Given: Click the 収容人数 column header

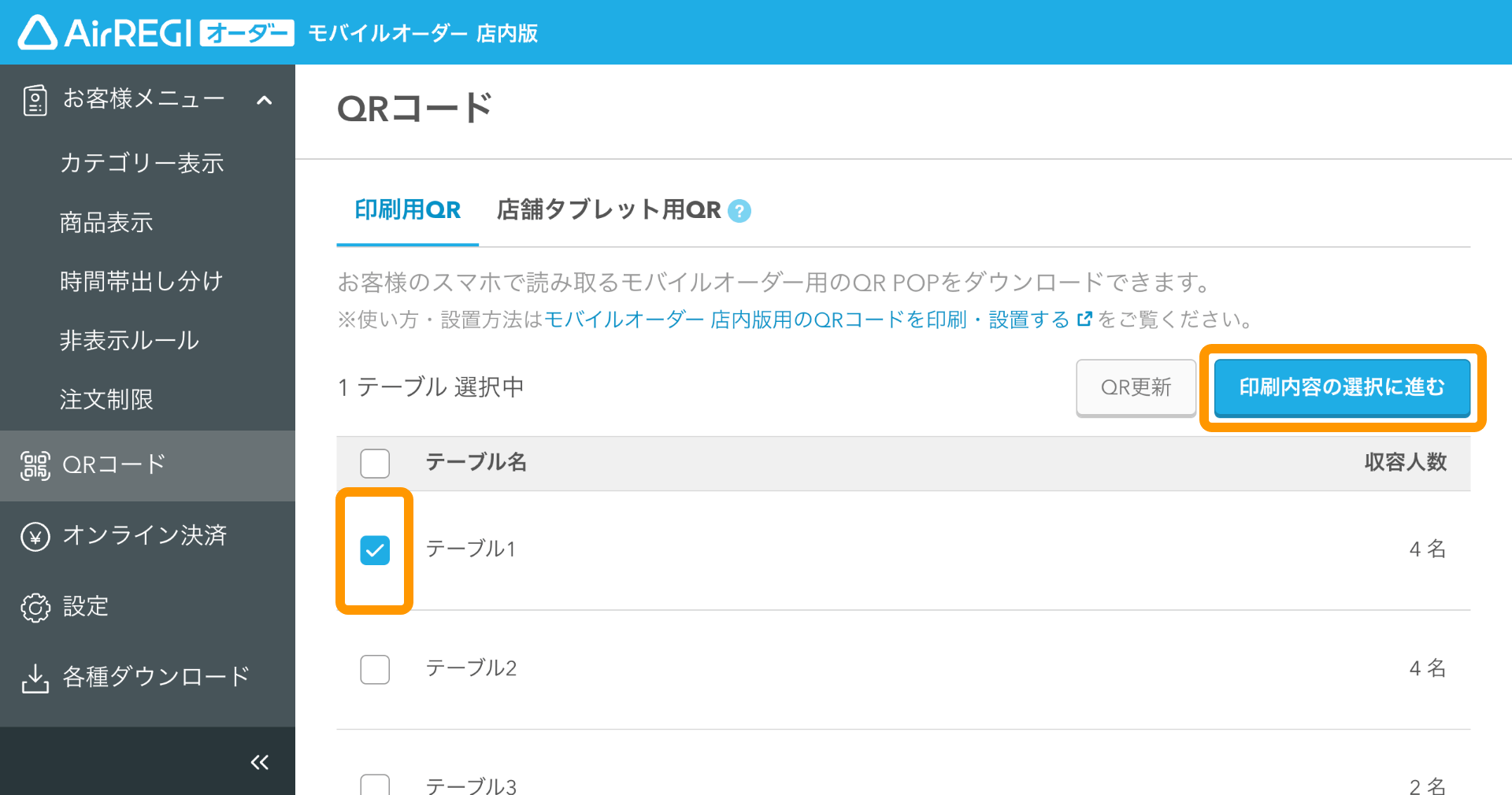Looking at the screenshot, I should tap(1406, 462).
